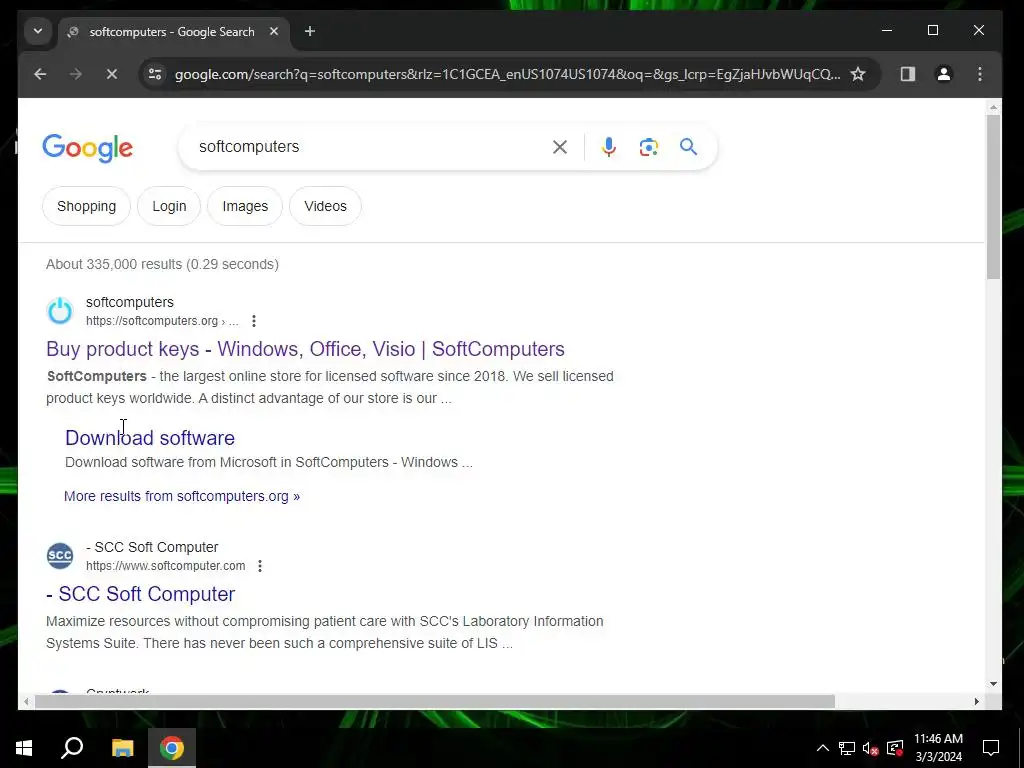1024x768 pixels.
Task: Click the magnifier search button
Action: (x=688, y=147)
